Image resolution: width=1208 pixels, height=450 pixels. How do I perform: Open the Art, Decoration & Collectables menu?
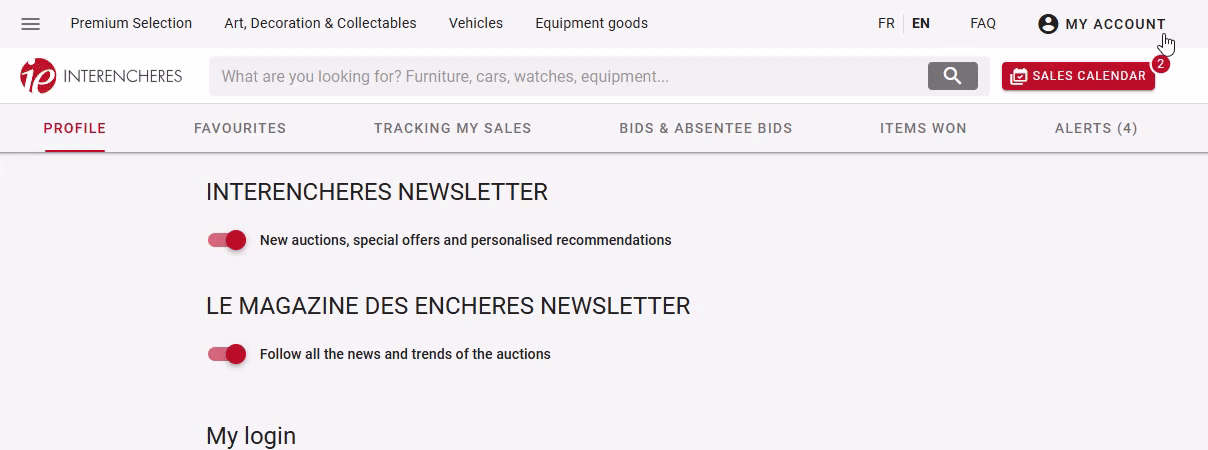(x=320, y=23)
